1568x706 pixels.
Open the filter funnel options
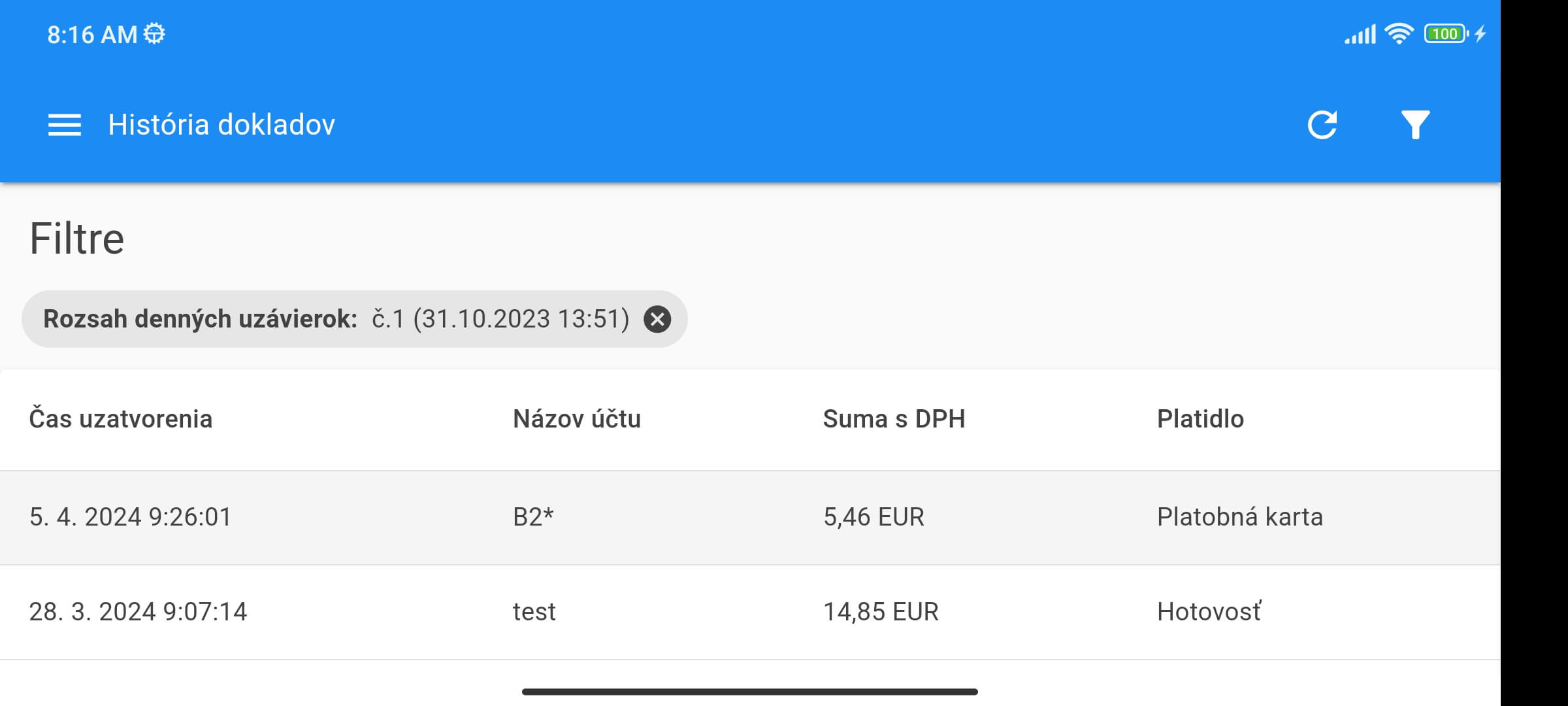(1415, 125)
